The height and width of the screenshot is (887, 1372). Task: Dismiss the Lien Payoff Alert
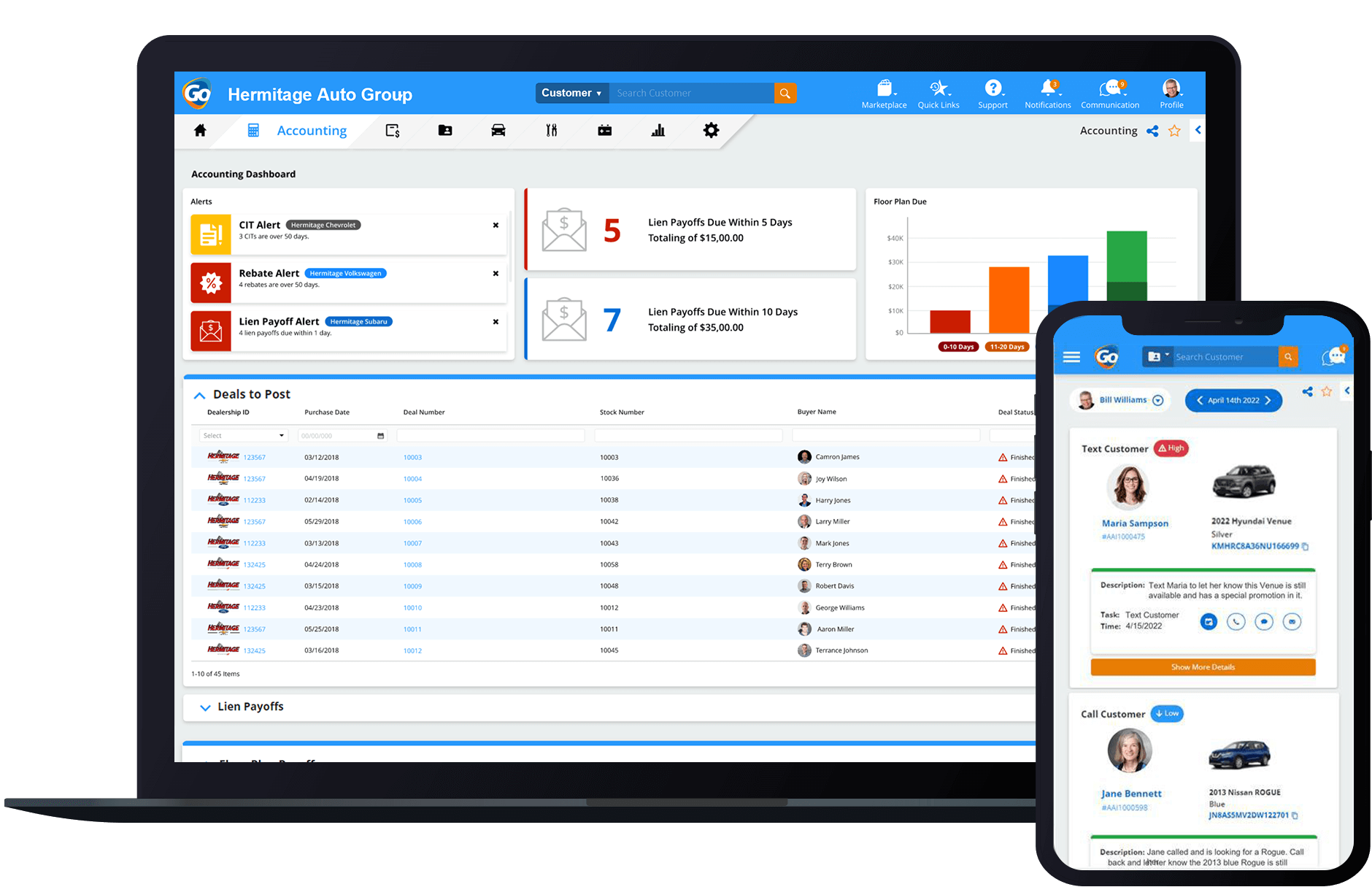pyautogui.click(x=496, y=321)
